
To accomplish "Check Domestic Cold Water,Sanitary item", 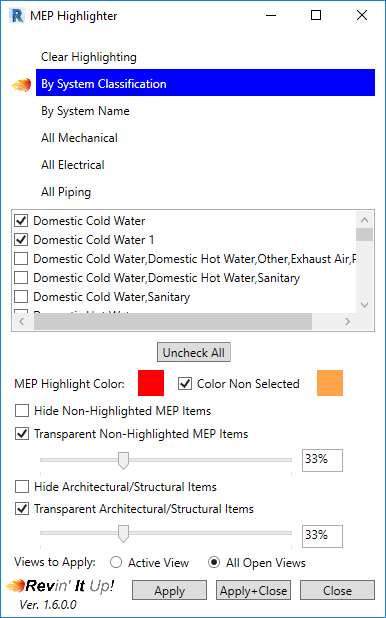I will coord(21,297).
